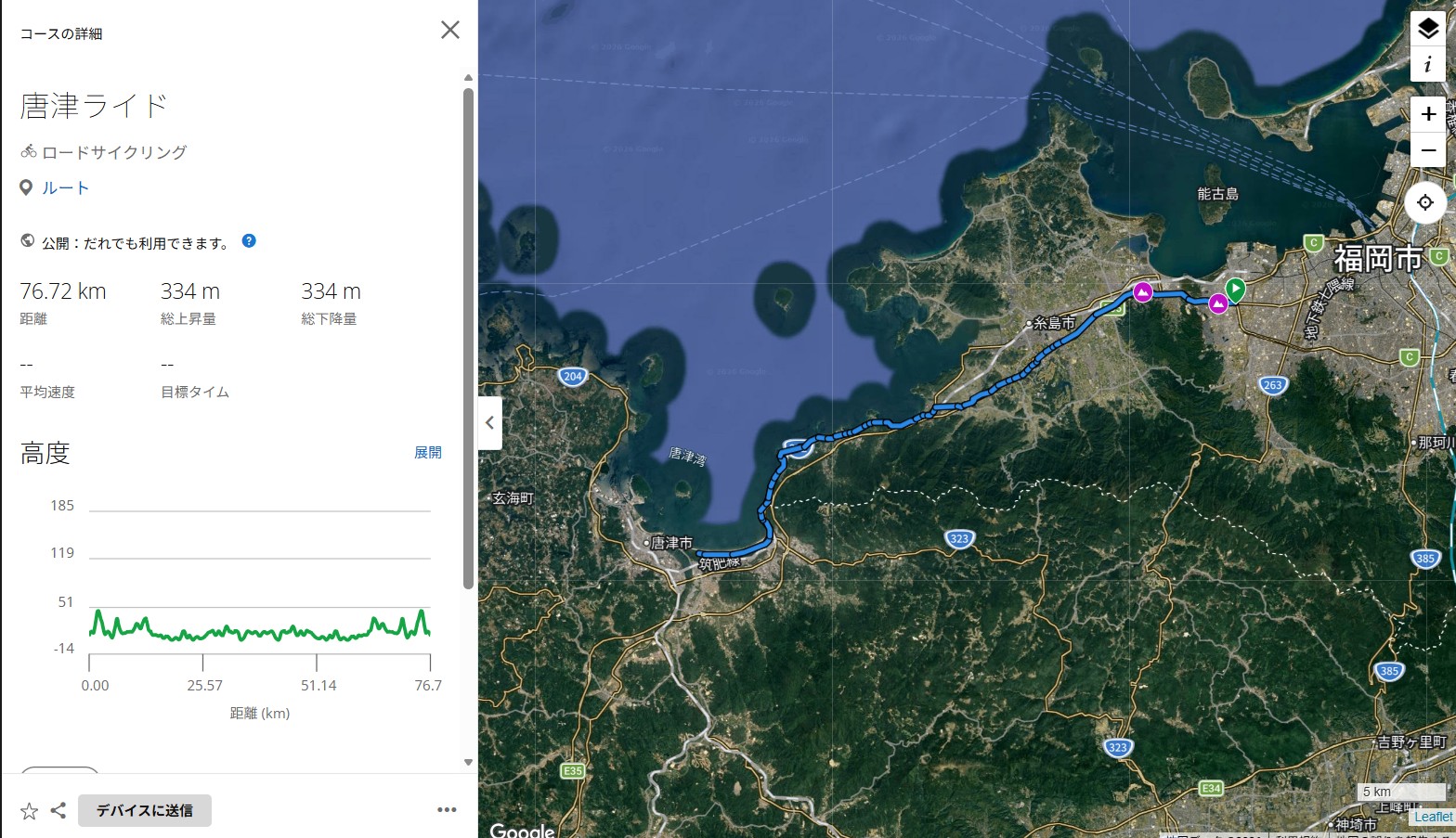Center map on current location
This screenshot has height=838, width=1456.
pyautogui.click(x=1425, y=202)
